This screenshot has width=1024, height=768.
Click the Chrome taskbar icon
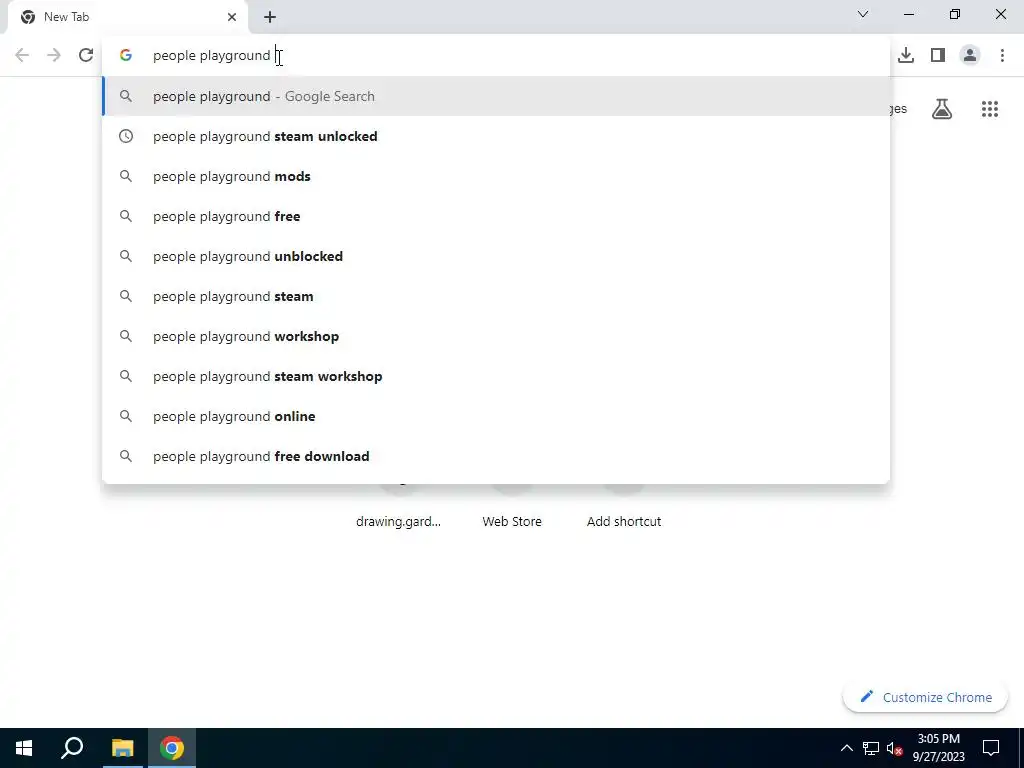[172, 748]
